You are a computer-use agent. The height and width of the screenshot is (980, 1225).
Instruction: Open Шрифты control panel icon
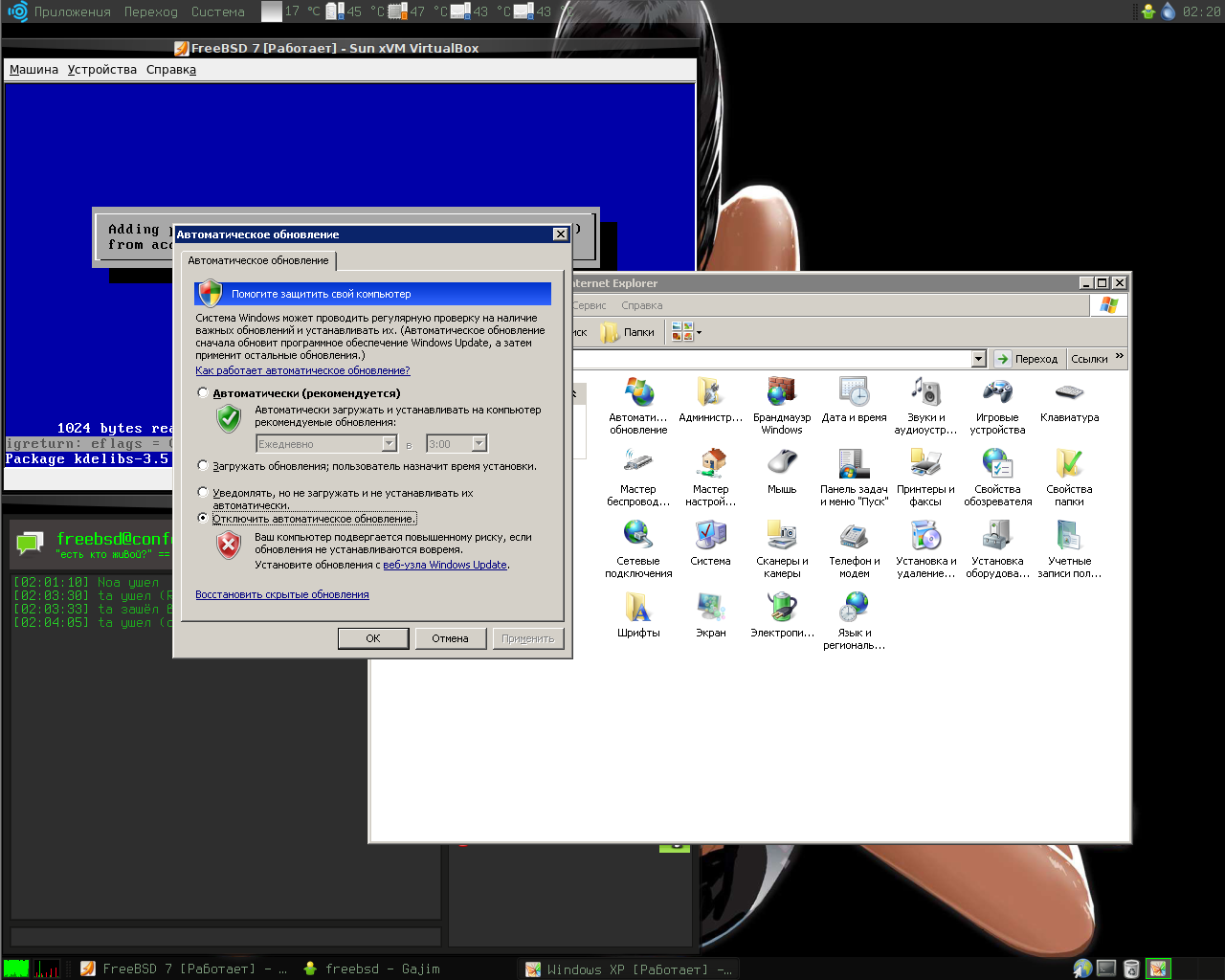pyautogui.click(x=638, y=614)
